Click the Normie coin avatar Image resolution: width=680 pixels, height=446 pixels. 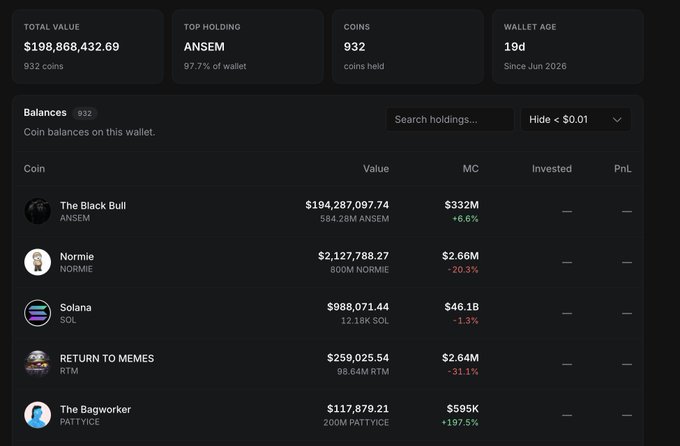coord(38,262)
